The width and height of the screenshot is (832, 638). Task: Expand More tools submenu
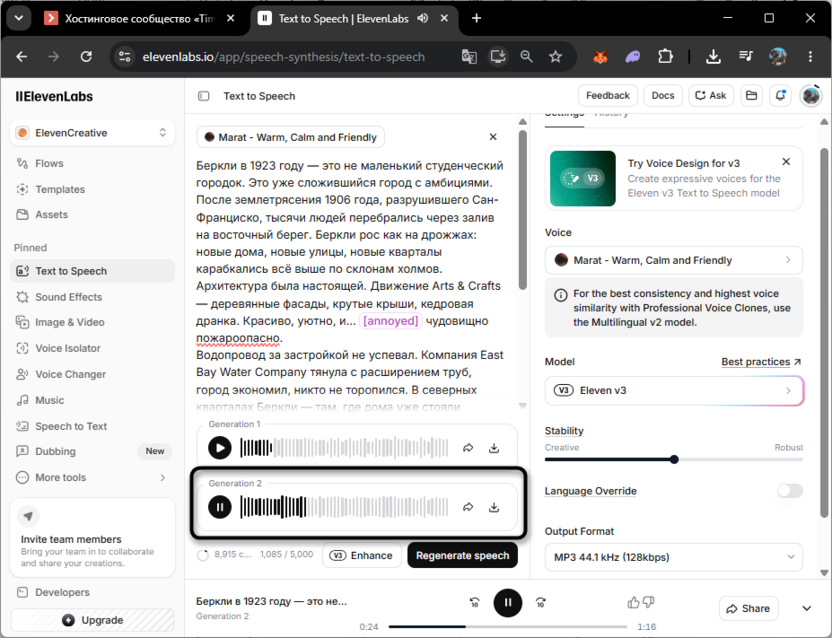(92, 477)
